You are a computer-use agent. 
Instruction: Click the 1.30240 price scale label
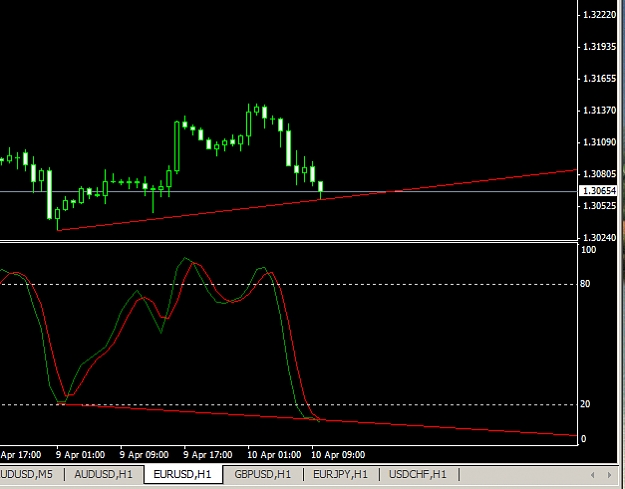(x=599, y=238)
